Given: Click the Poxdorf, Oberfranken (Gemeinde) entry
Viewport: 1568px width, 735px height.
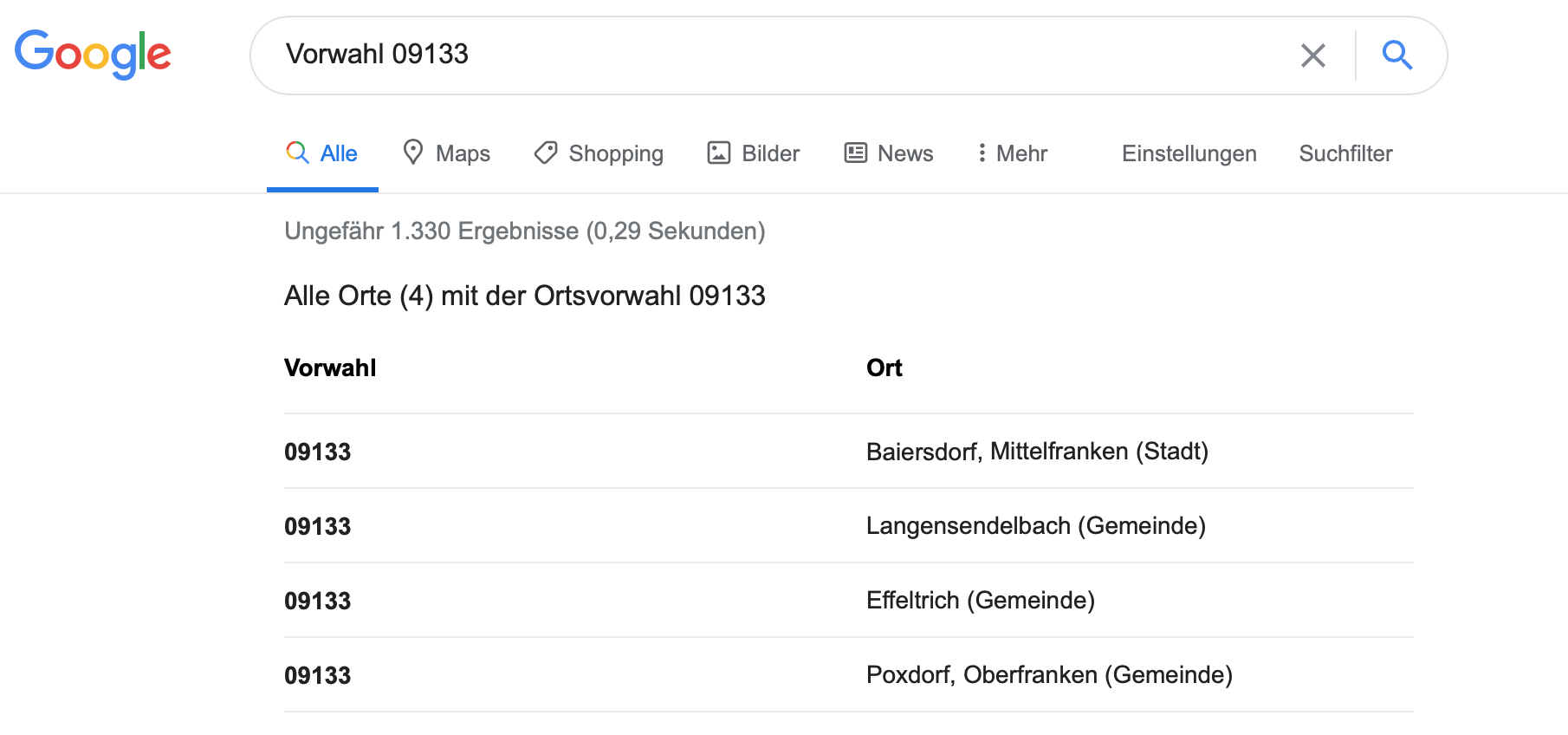Looking at the screenshot, I should 1049,675.
